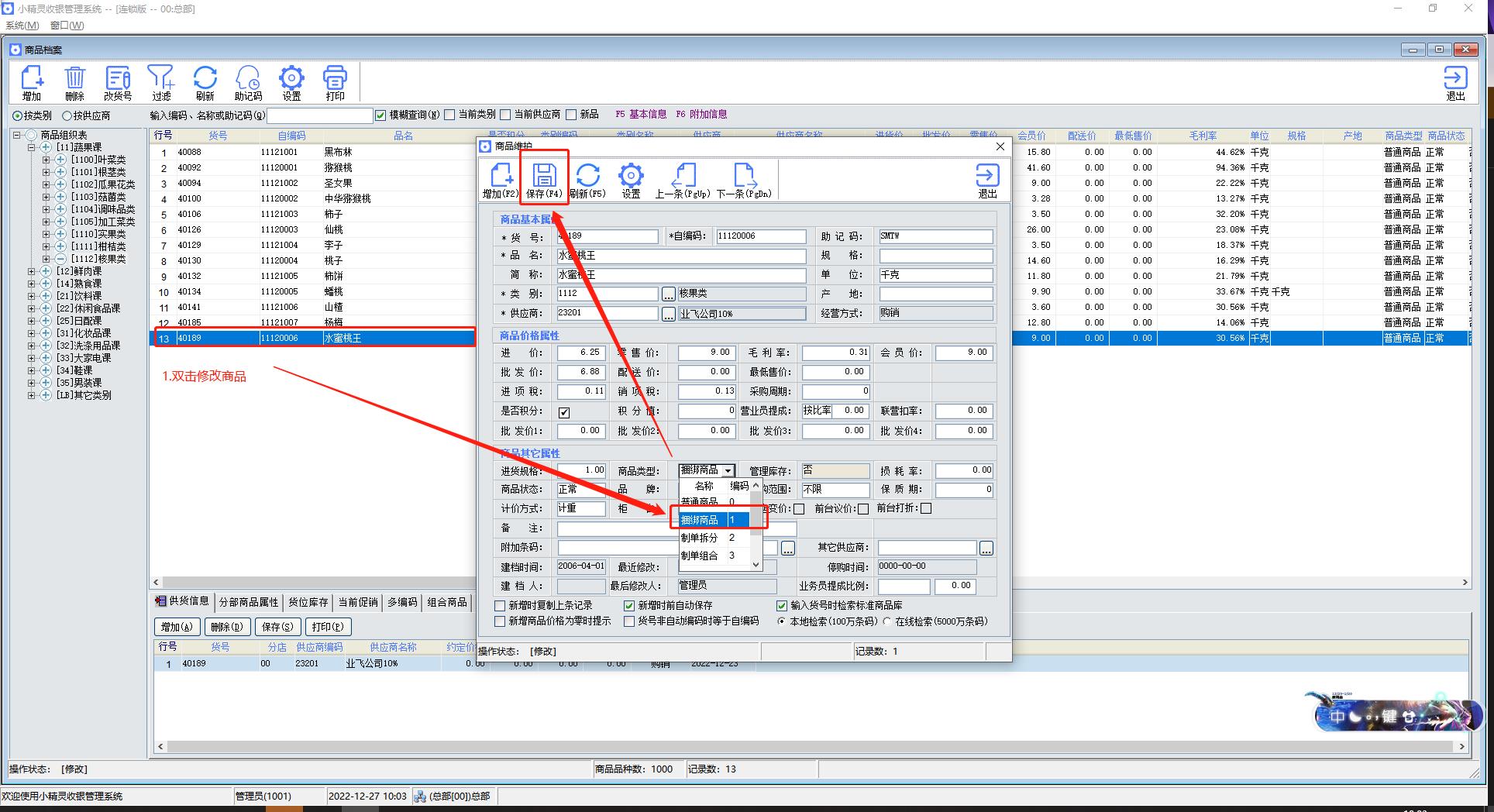The image size is (1494, 812).
Task: Open the 助记码 tool
Action: pyautogui.click(x=248, y=82)
